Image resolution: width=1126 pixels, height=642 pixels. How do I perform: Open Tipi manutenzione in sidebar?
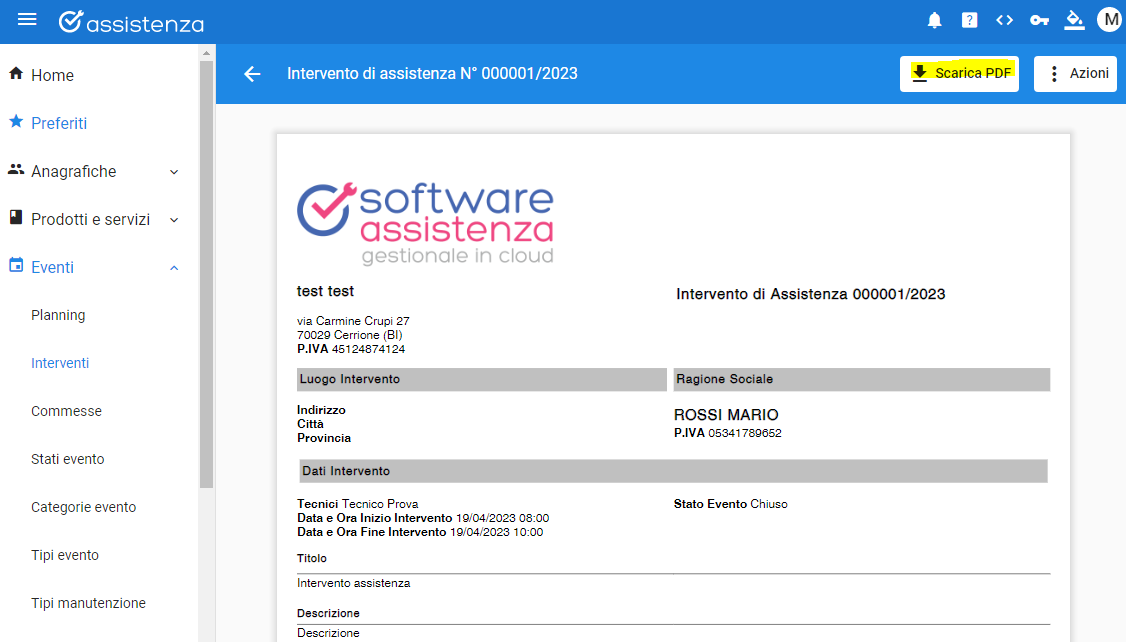88,604
